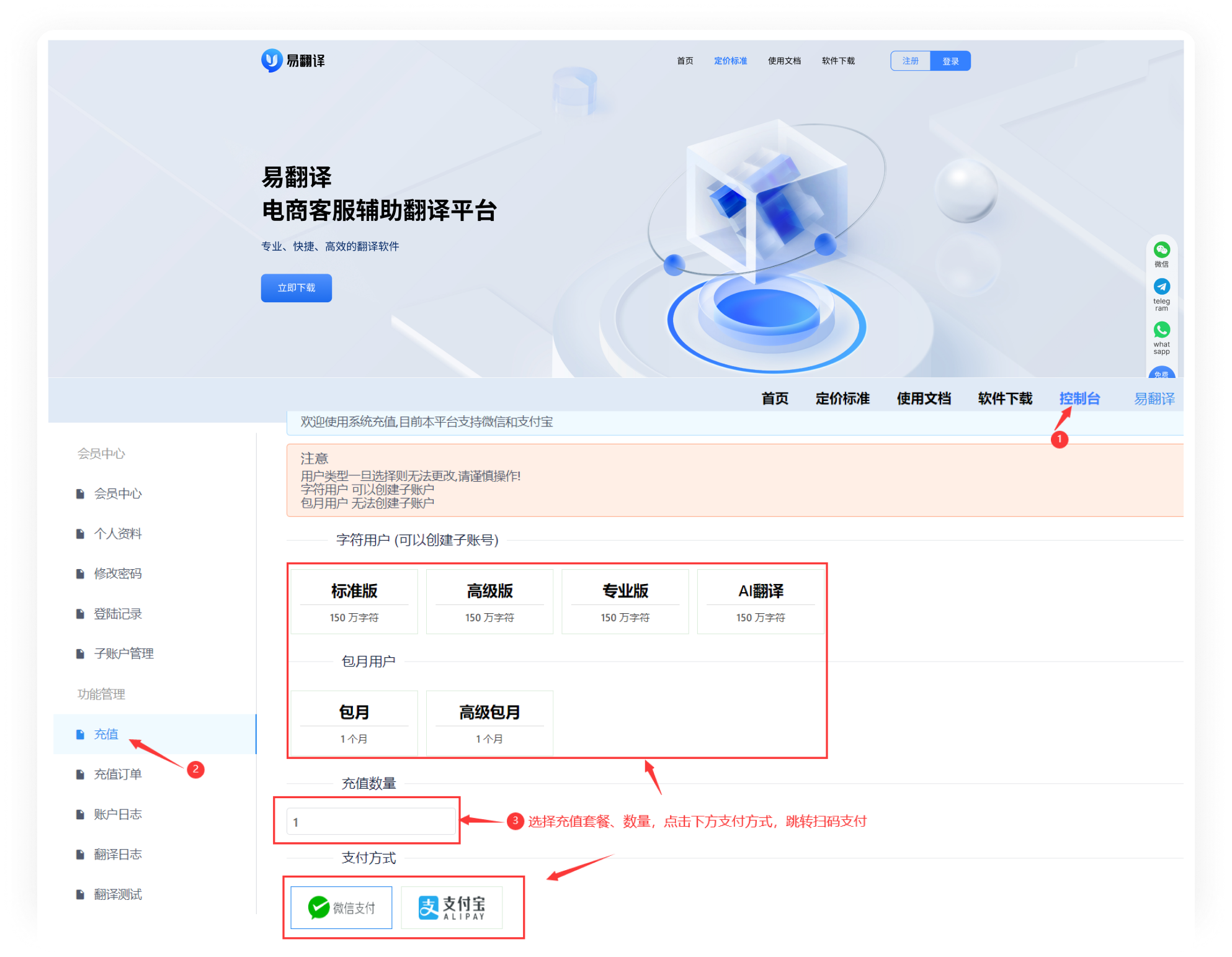Screen dimensions: 1232x957
Task: Select the 支付宝 ALIPAY payment icon
Action: 452,907
